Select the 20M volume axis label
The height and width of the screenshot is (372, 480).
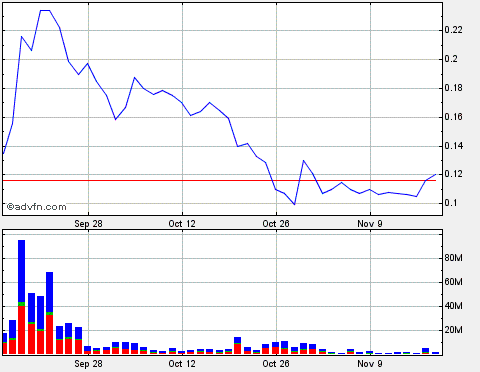pyautogui.click(x=453, y=330)
